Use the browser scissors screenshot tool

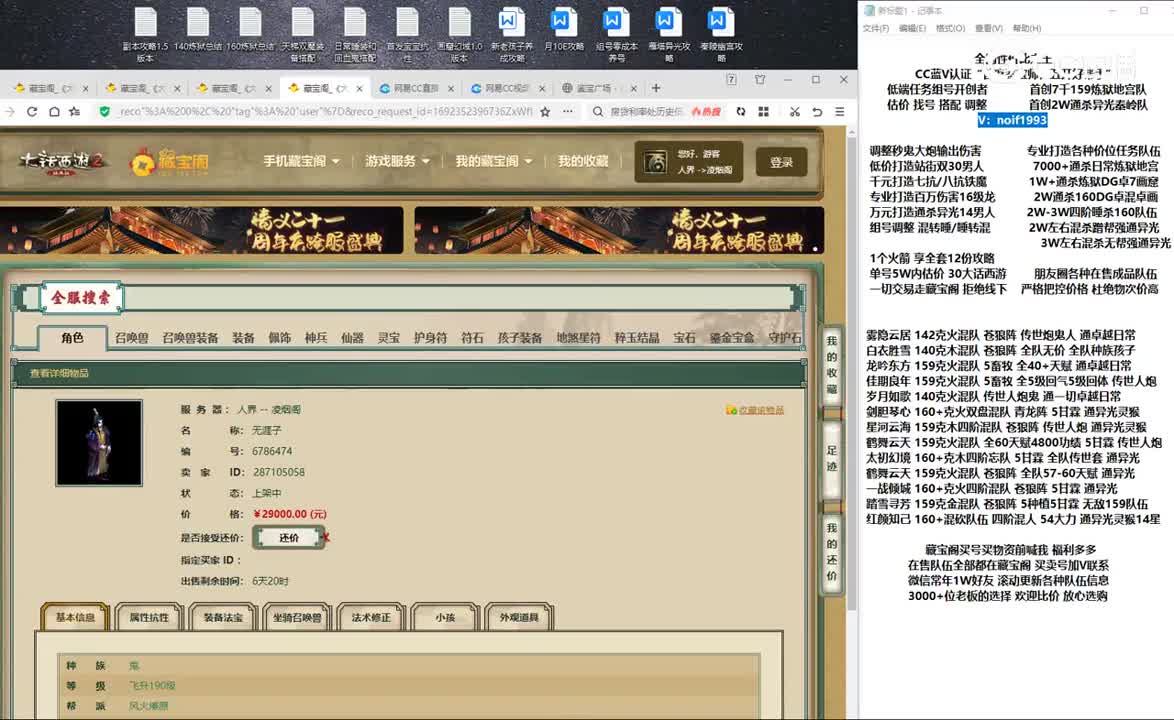794,112
